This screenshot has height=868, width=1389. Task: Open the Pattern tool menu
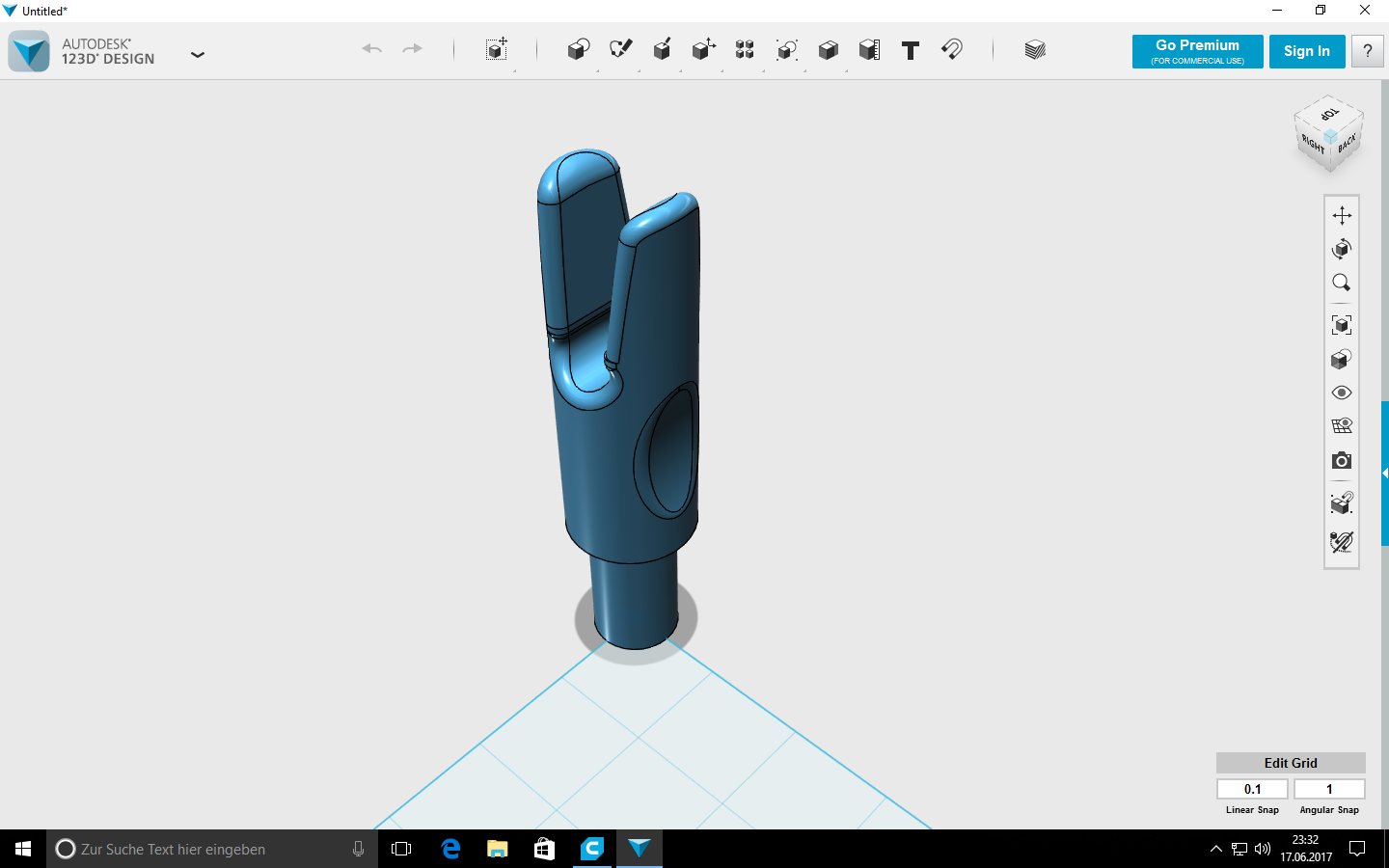pyautogui.click(x=745, y=49)
